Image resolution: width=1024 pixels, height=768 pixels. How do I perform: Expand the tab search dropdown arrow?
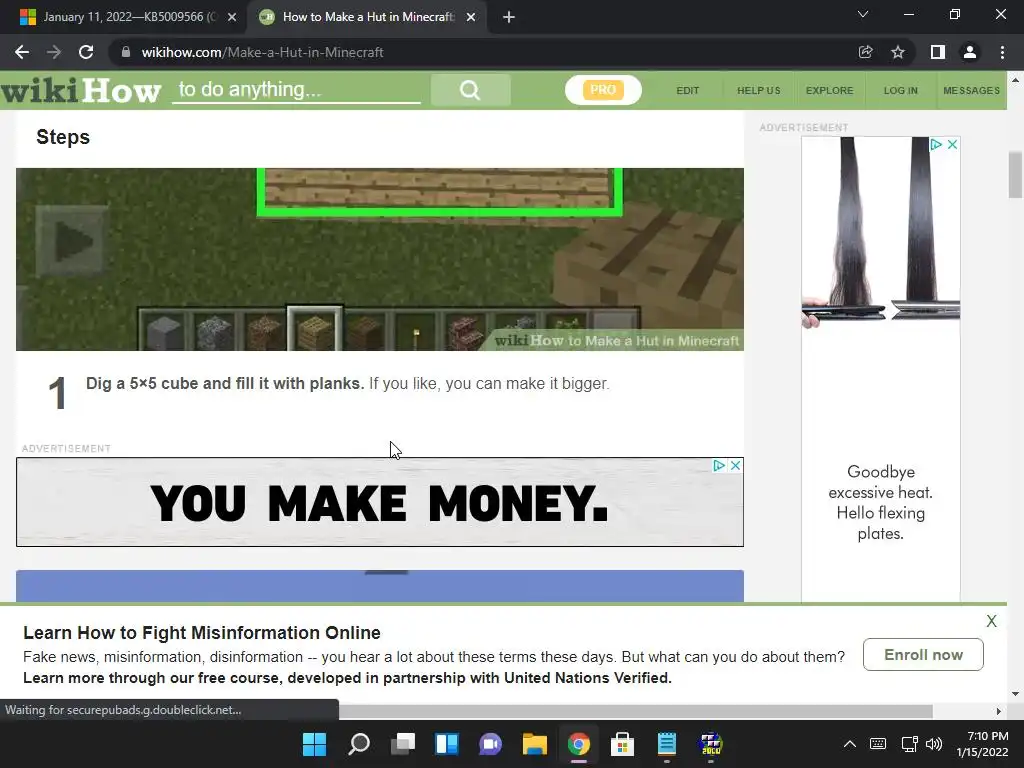point(863,14)
